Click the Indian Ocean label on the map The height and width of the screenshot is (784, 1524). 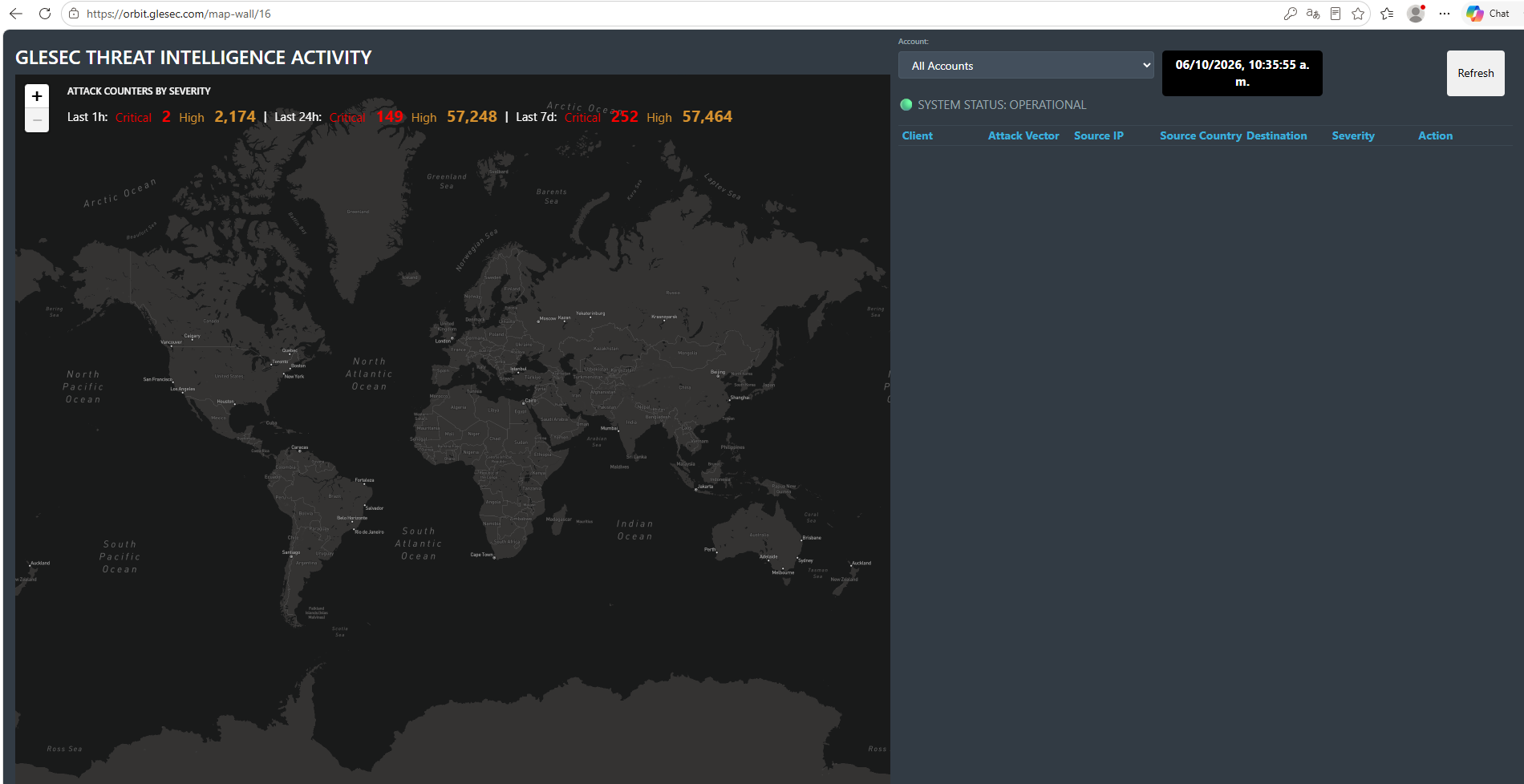tap(635, 531)
